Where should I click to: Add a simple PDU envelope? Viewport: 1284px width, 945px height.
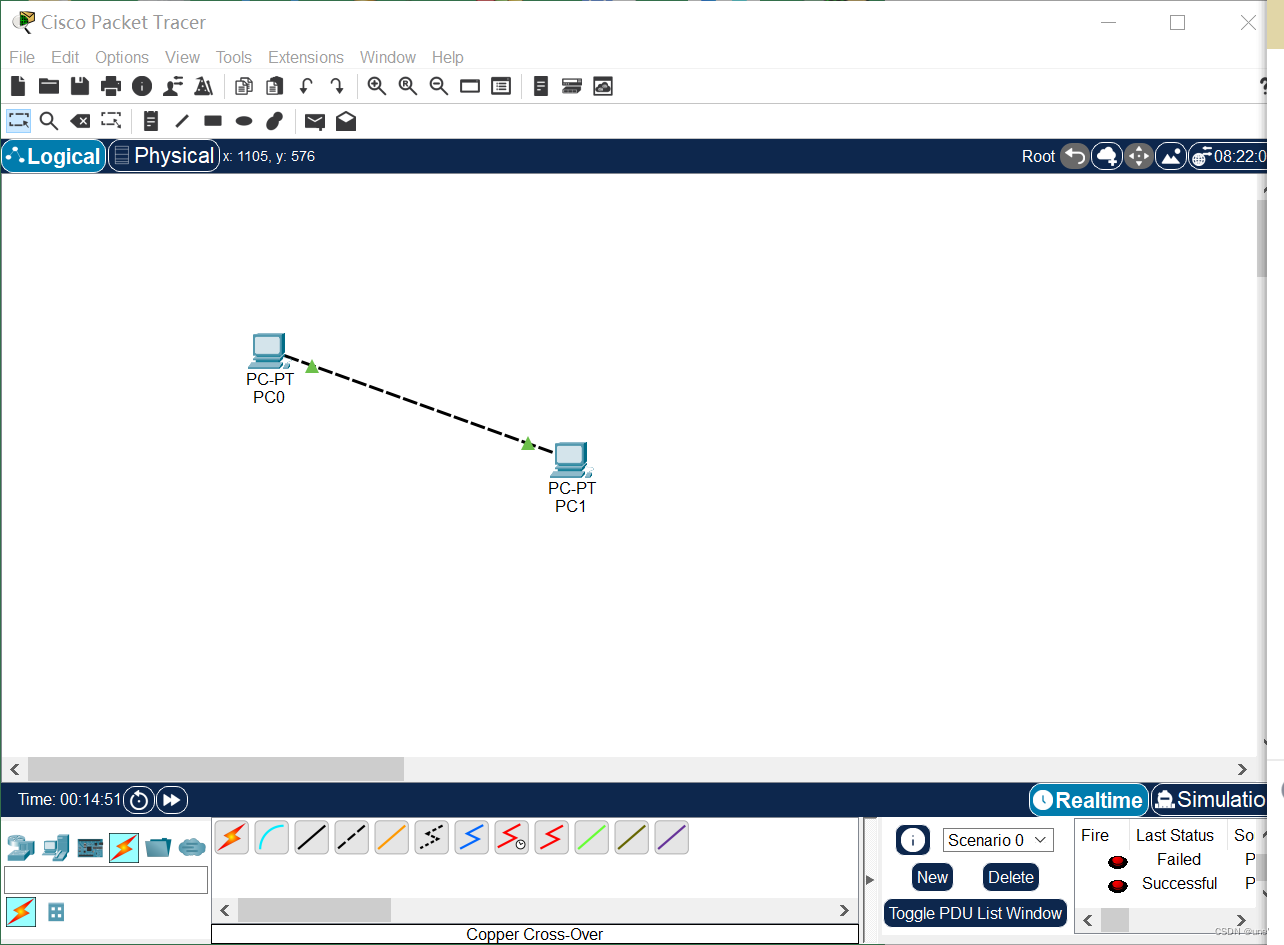tap(315, 121)
